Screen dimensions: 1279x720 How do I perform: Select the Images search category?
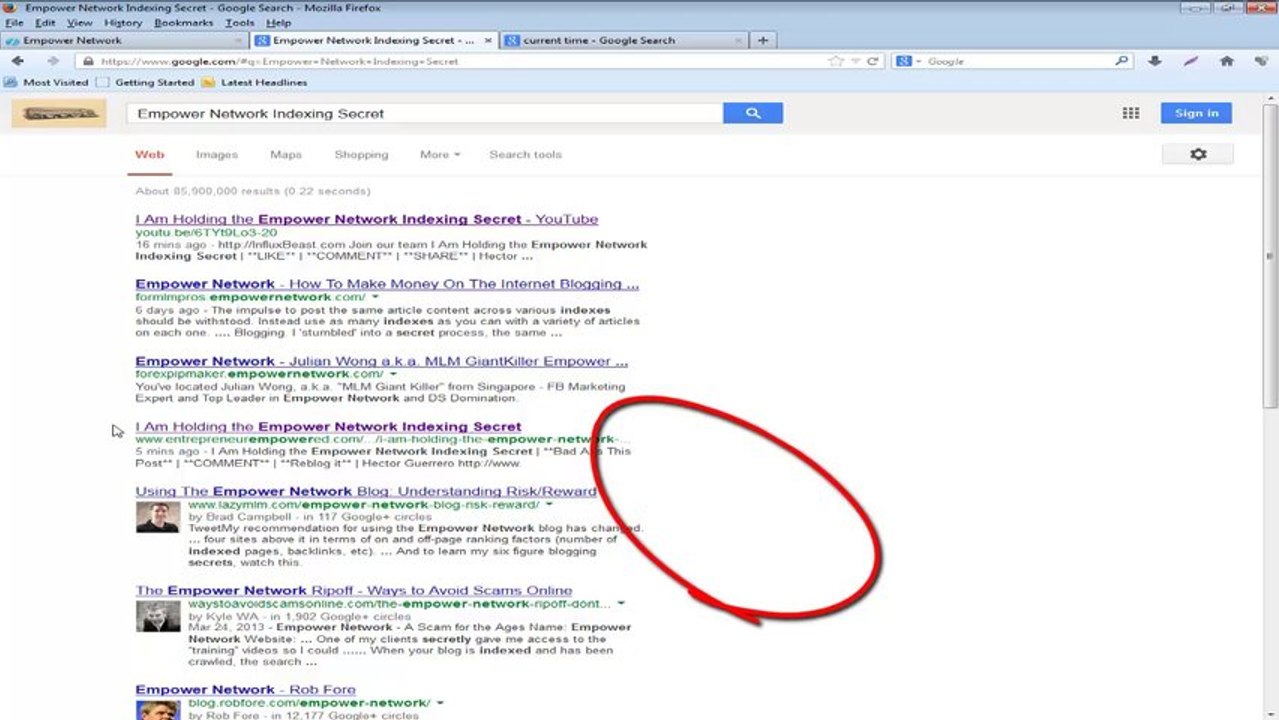[x=217, y=155]
